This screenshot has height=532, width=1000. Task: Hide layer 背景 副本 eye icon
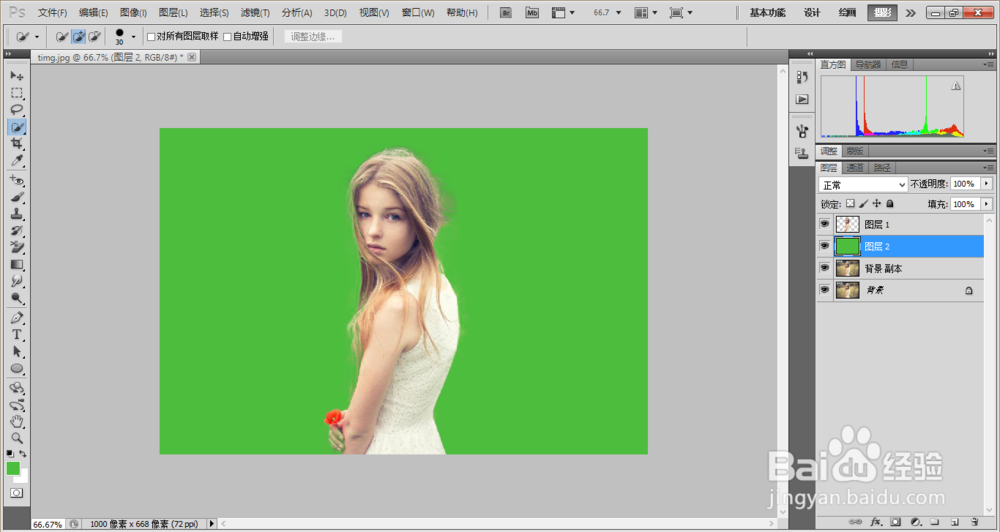coord(825,268)
